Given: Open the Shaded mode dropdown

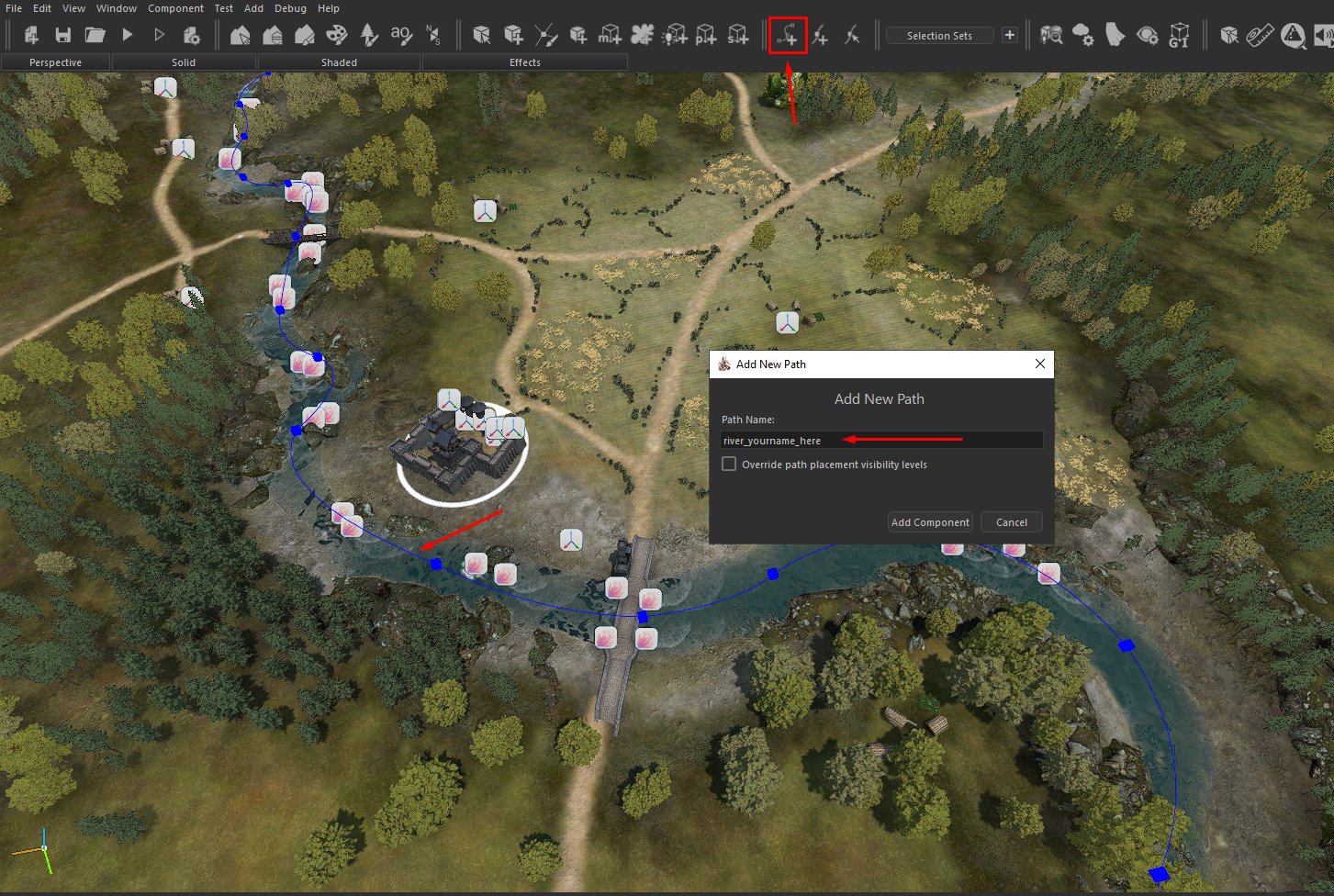Looking at the screenshot, I should click(x=339, y=62).
